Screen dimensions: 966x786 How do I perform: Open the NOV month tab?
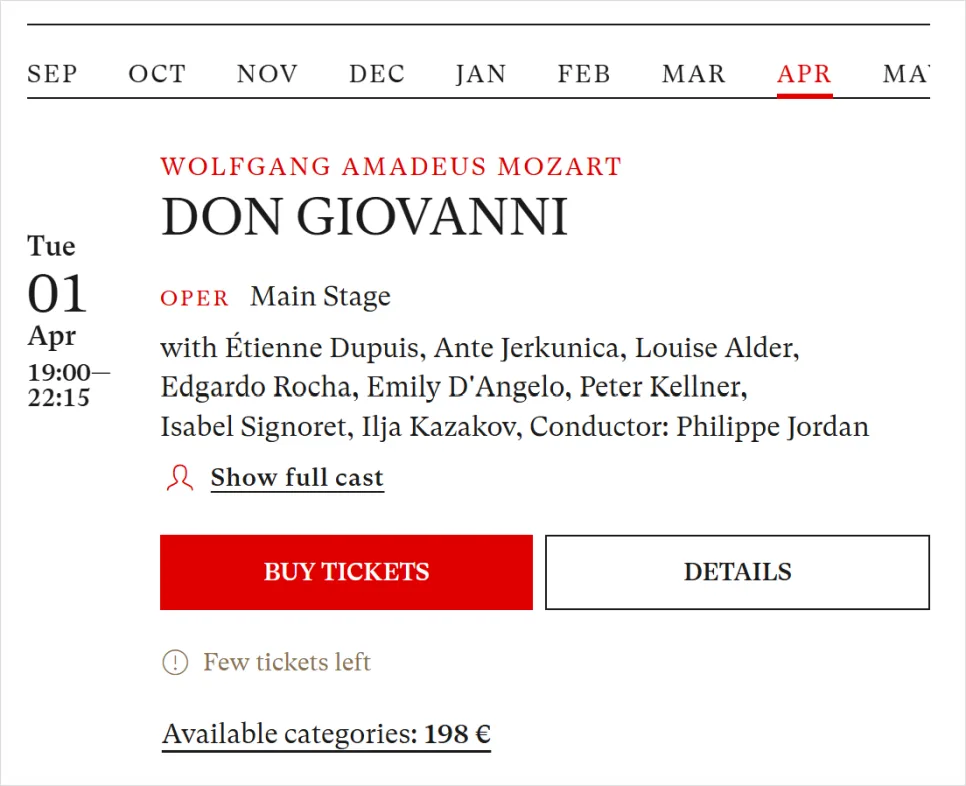click(x=267, y=74)
